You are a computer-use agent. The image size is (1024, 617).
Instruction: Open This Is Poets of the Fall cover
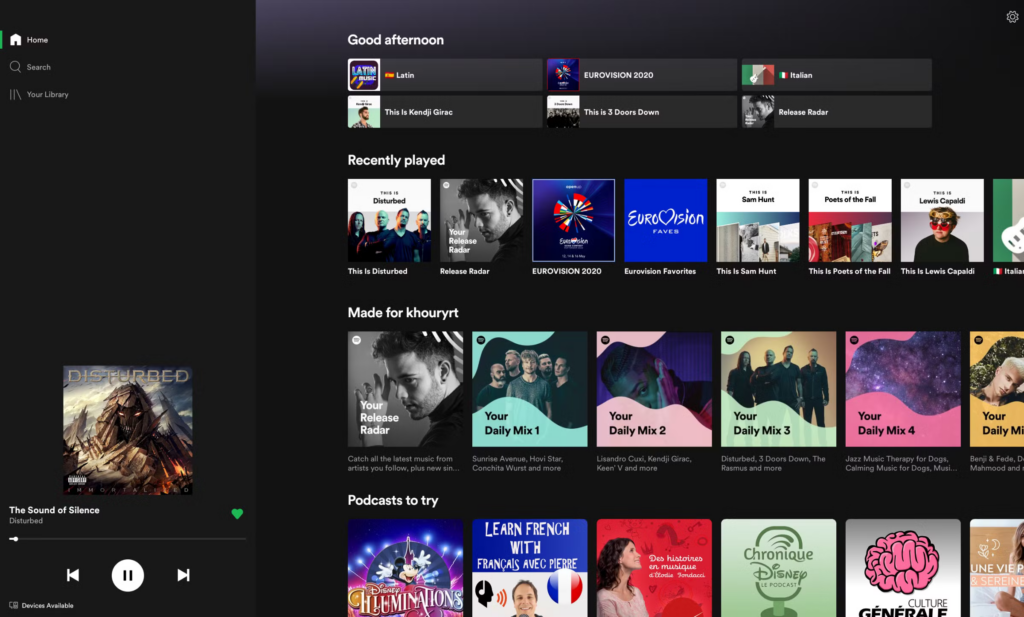850,220
